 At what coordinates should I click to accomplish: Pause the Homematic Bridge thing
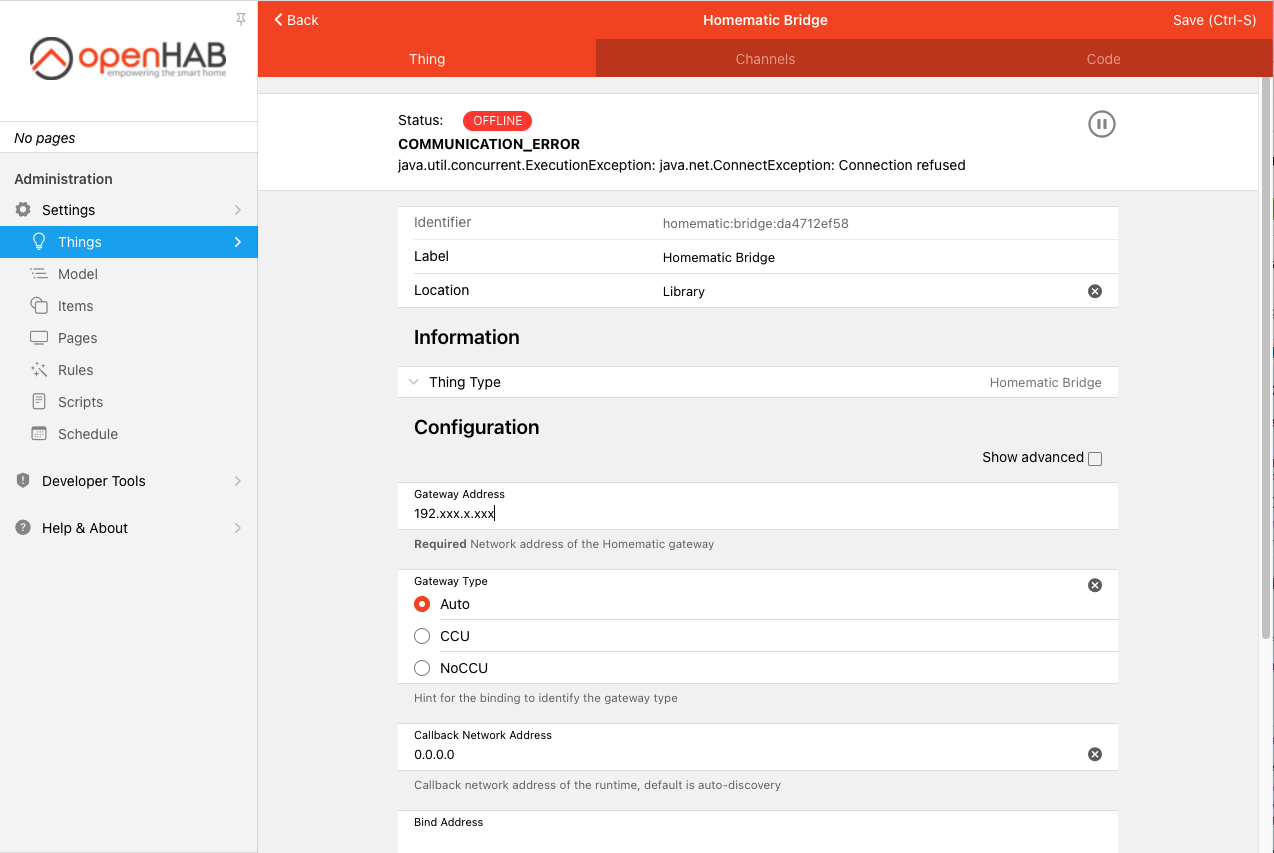1101,124
